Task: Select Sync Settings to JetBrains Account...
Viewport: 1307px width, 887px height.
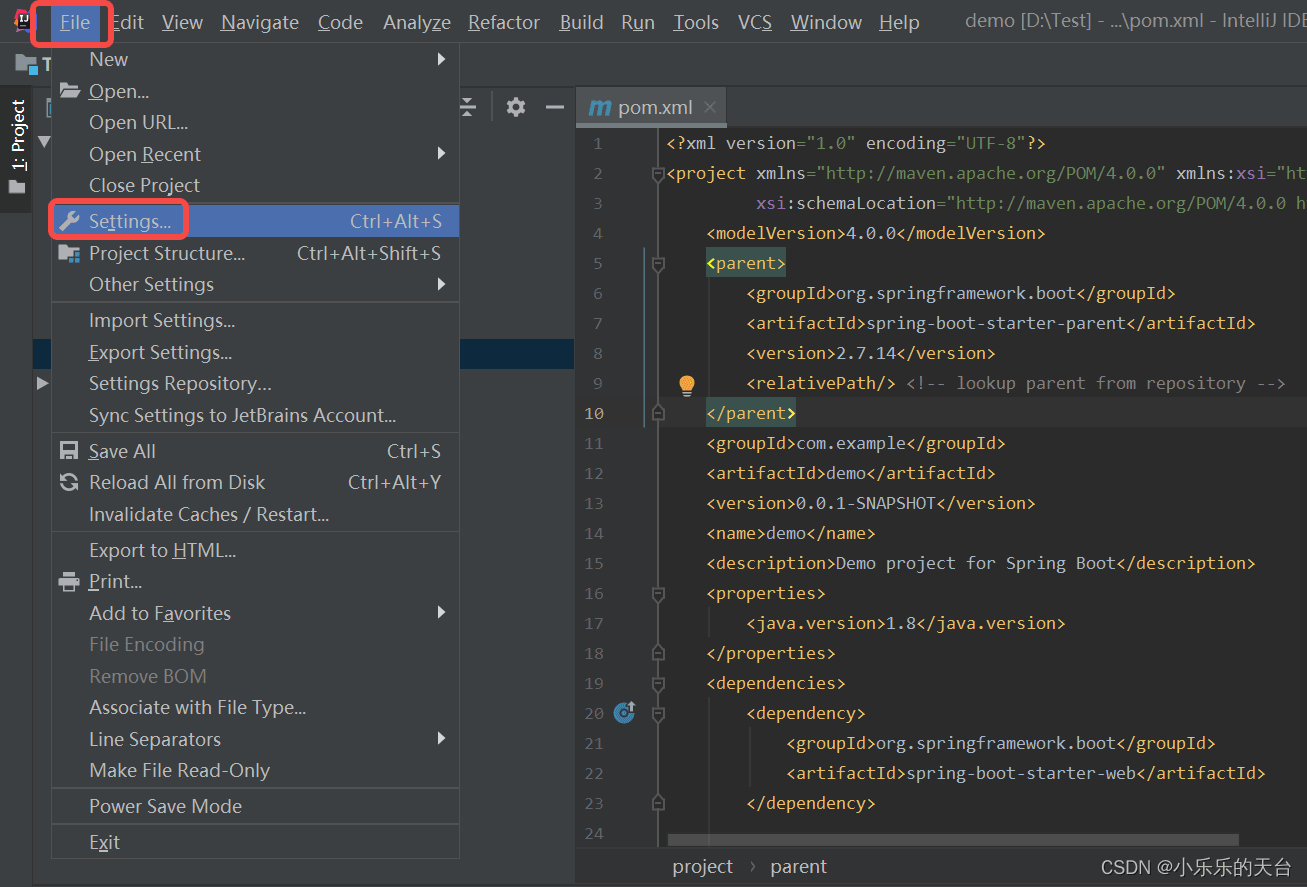Action: click(255, 415)
